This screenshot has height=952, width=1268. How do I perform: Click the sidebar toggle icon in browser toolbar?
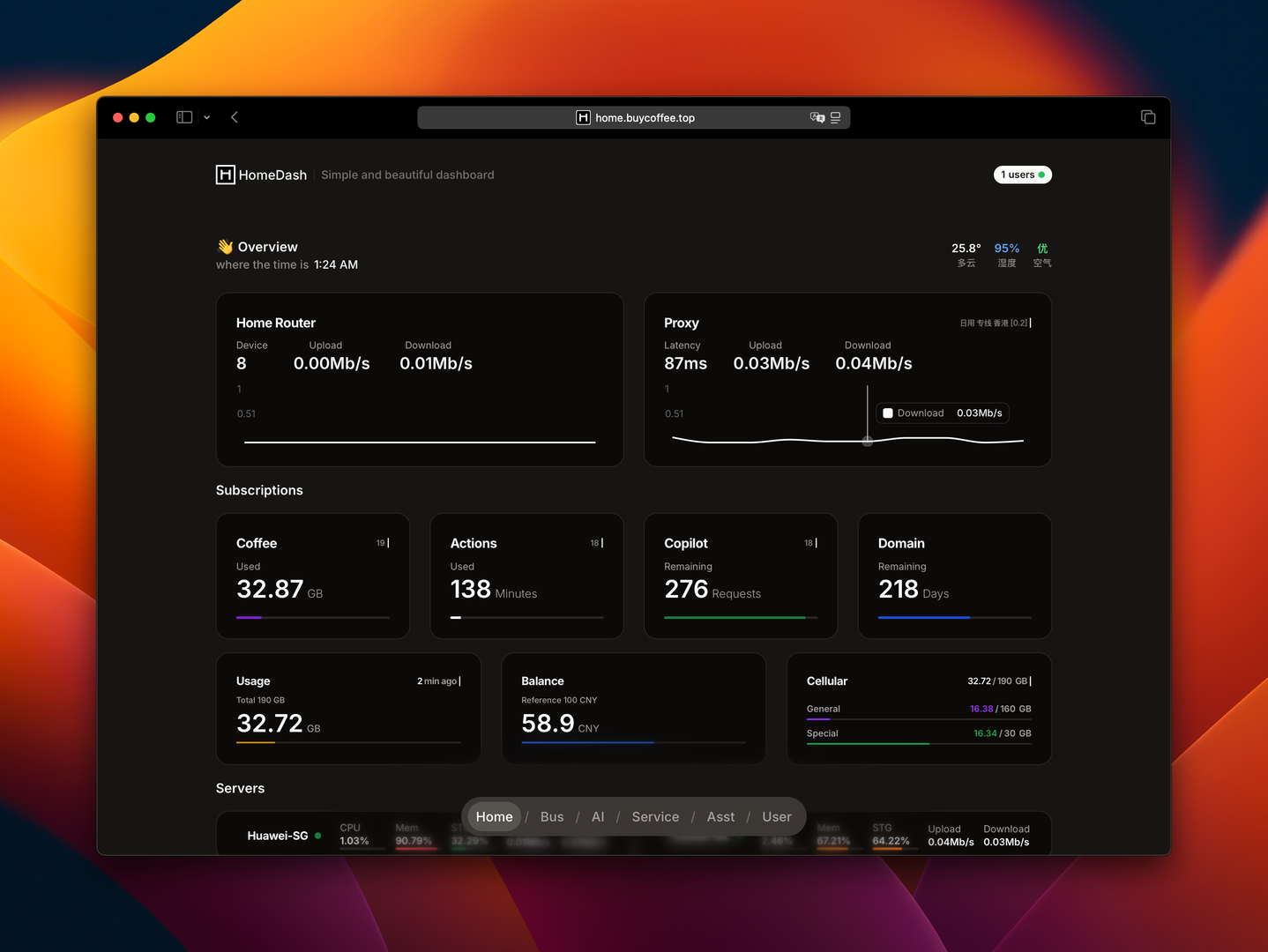pyautogui.click(x=183, y=116)
